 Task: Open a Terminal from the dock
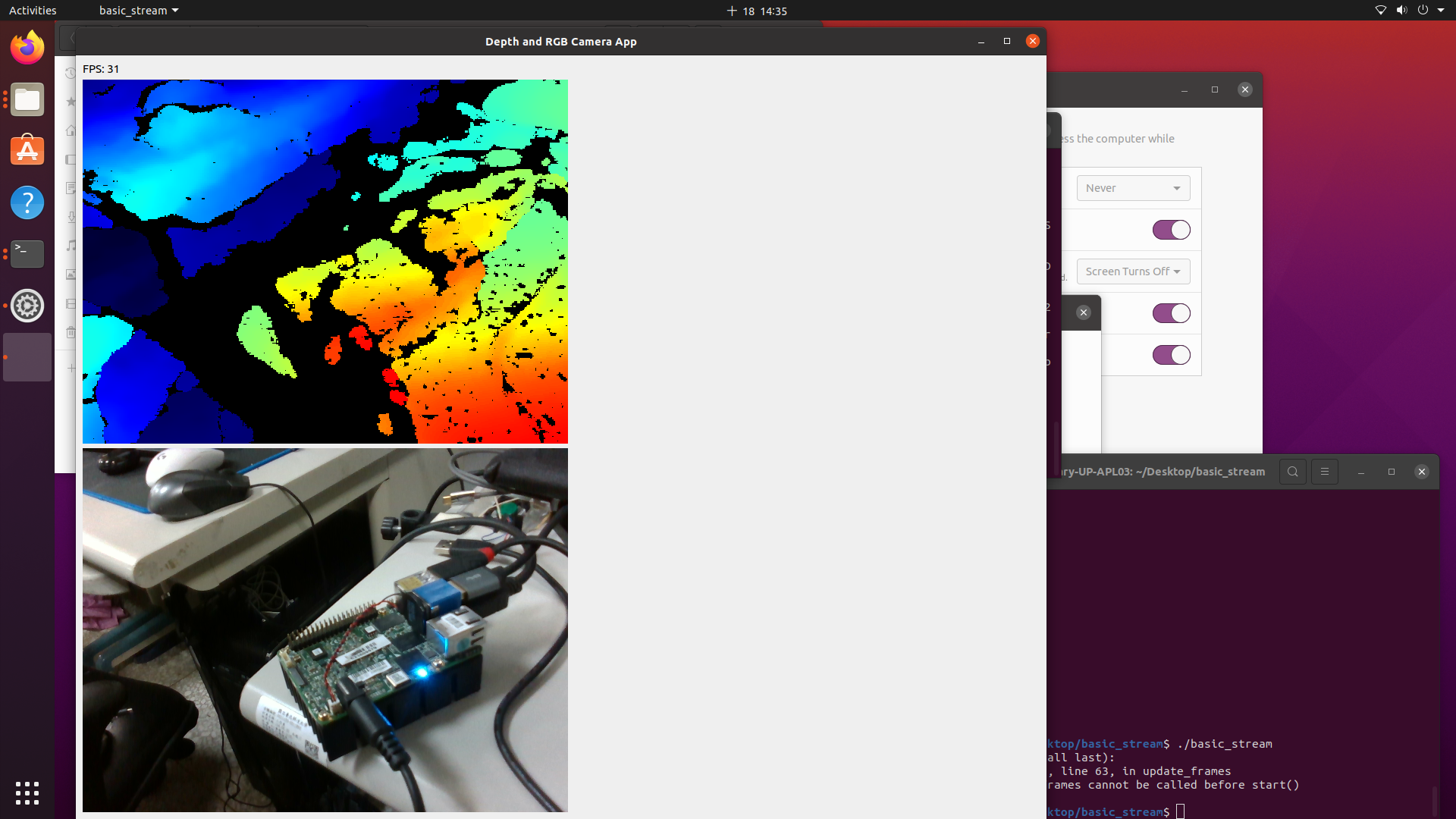(x=27, y=254)
